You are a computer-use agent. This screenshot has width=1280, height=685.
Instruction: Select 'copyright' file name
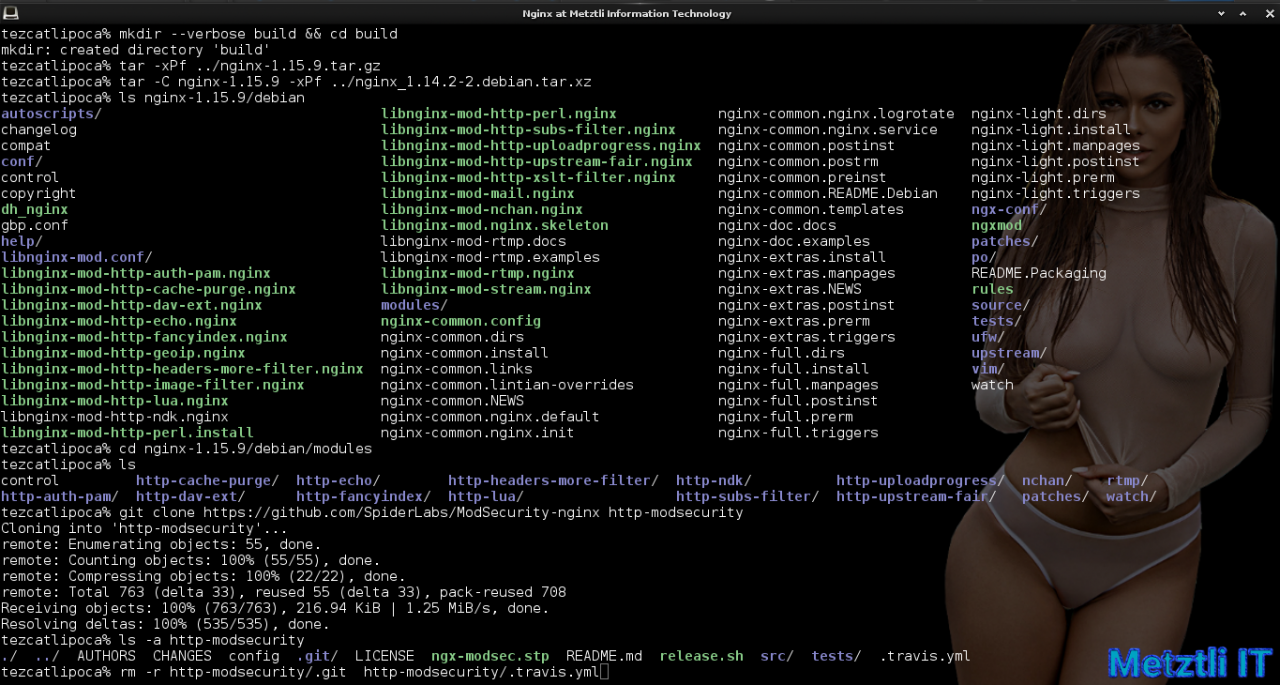[39, 194]
